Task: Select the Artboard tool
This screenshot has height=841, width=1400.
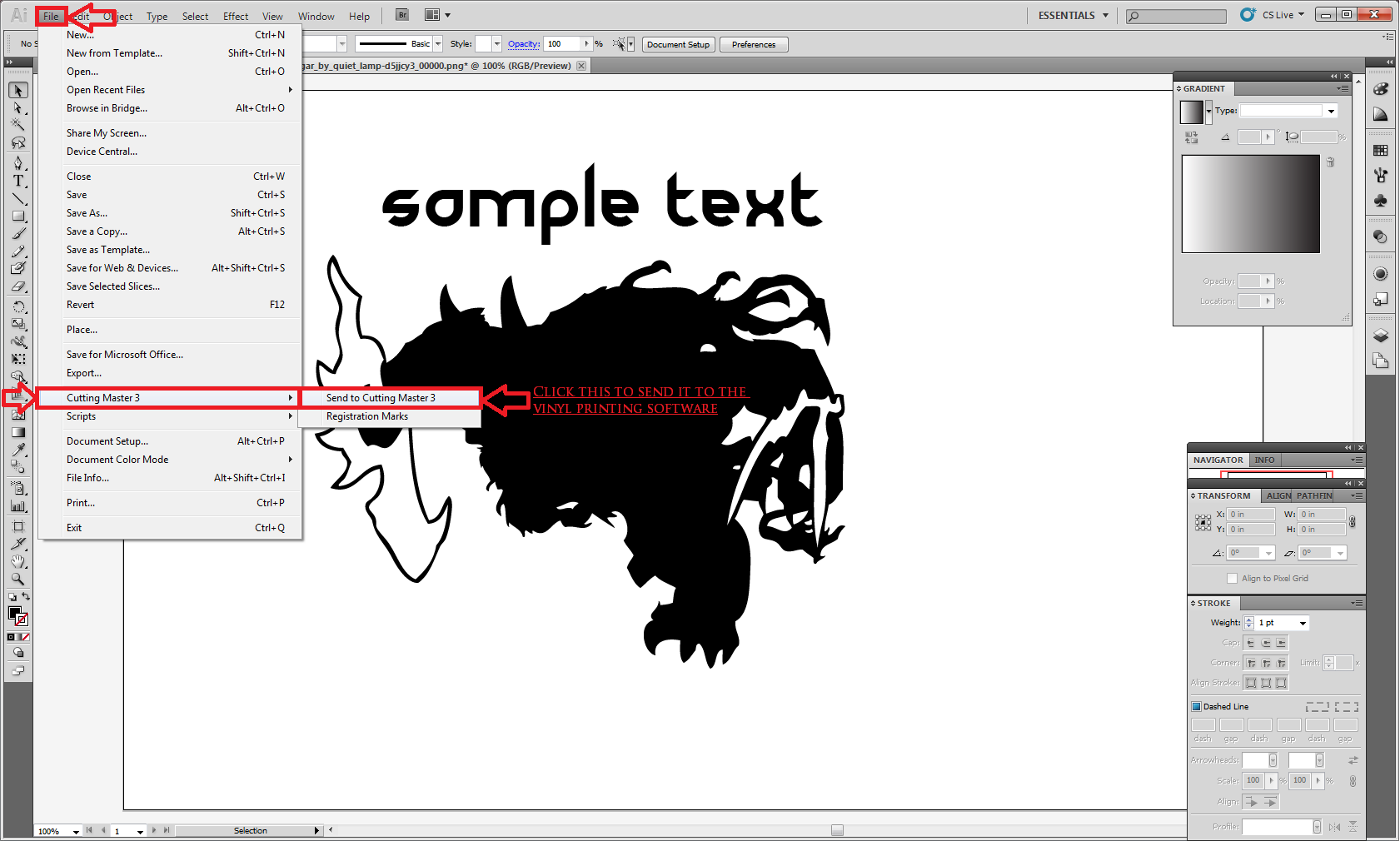Action: [18, 525]
